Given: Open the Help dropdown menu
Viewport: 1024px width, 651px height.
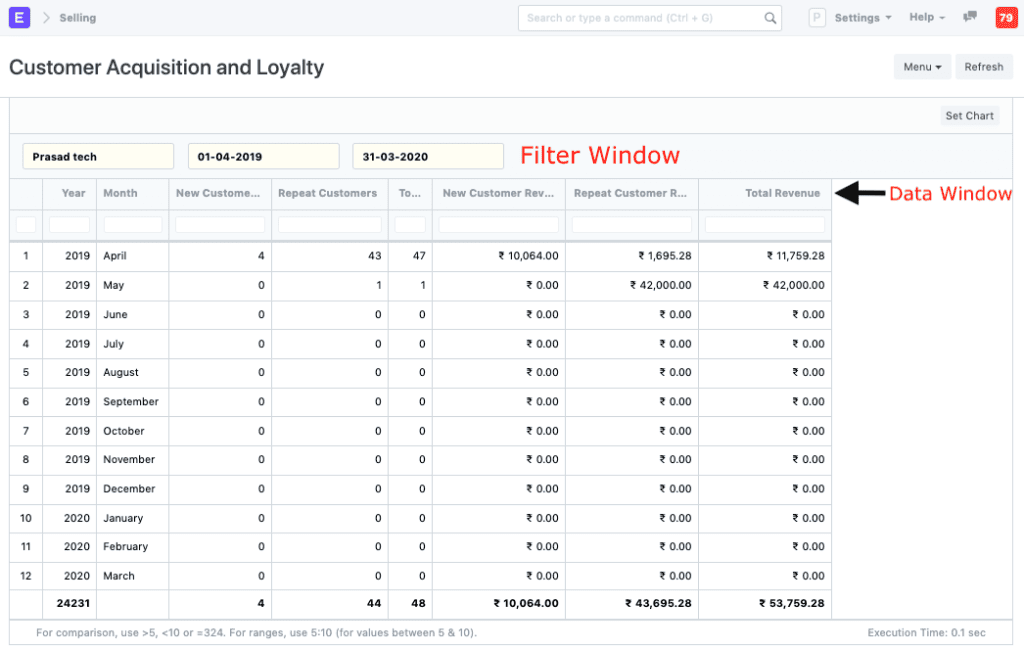Looking at the screenshot, I should coord(927,18).
